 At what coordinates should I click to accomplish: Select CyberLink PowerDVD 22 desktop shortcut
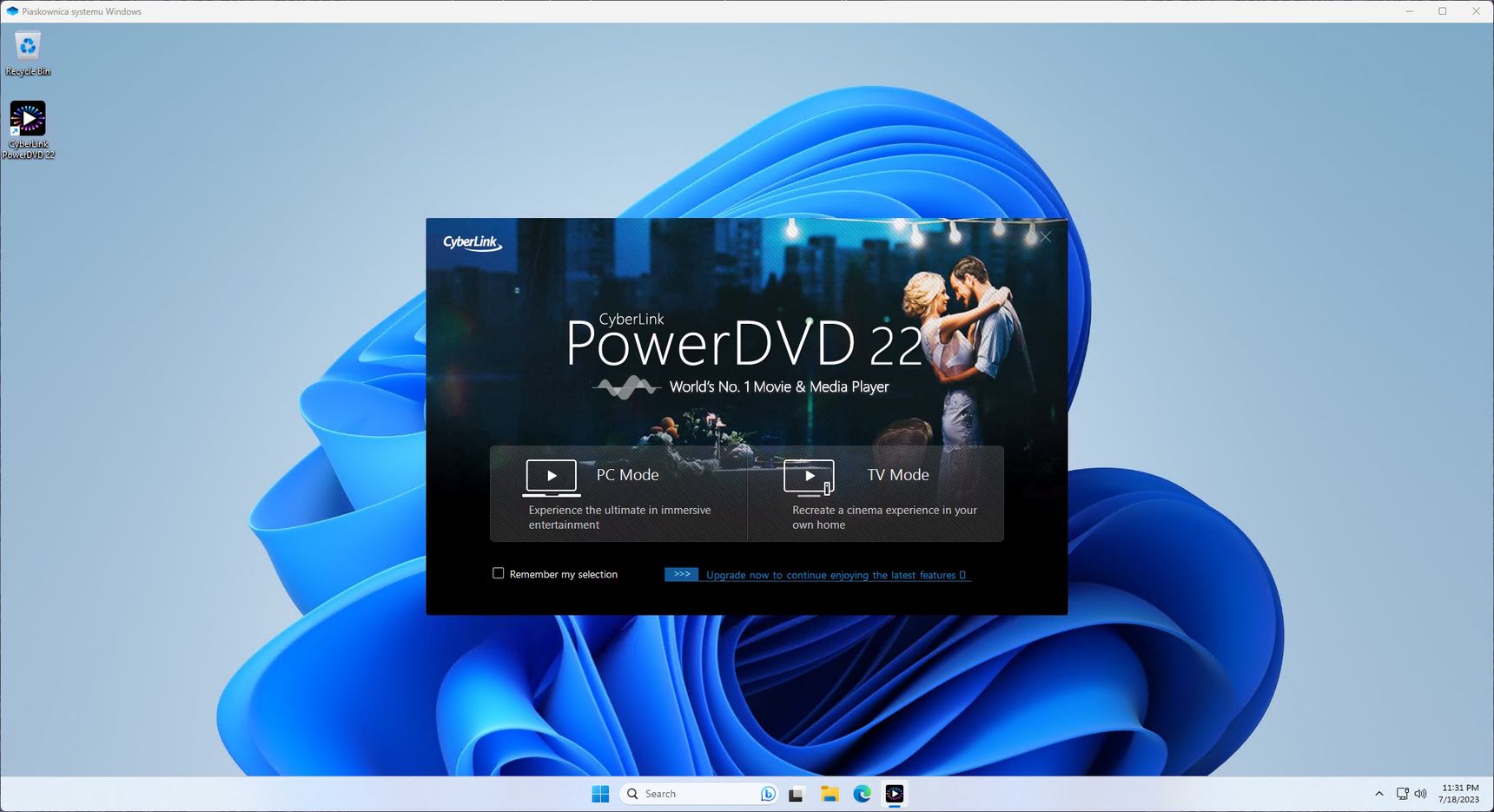pyautogui.click(x=28, y=130)
